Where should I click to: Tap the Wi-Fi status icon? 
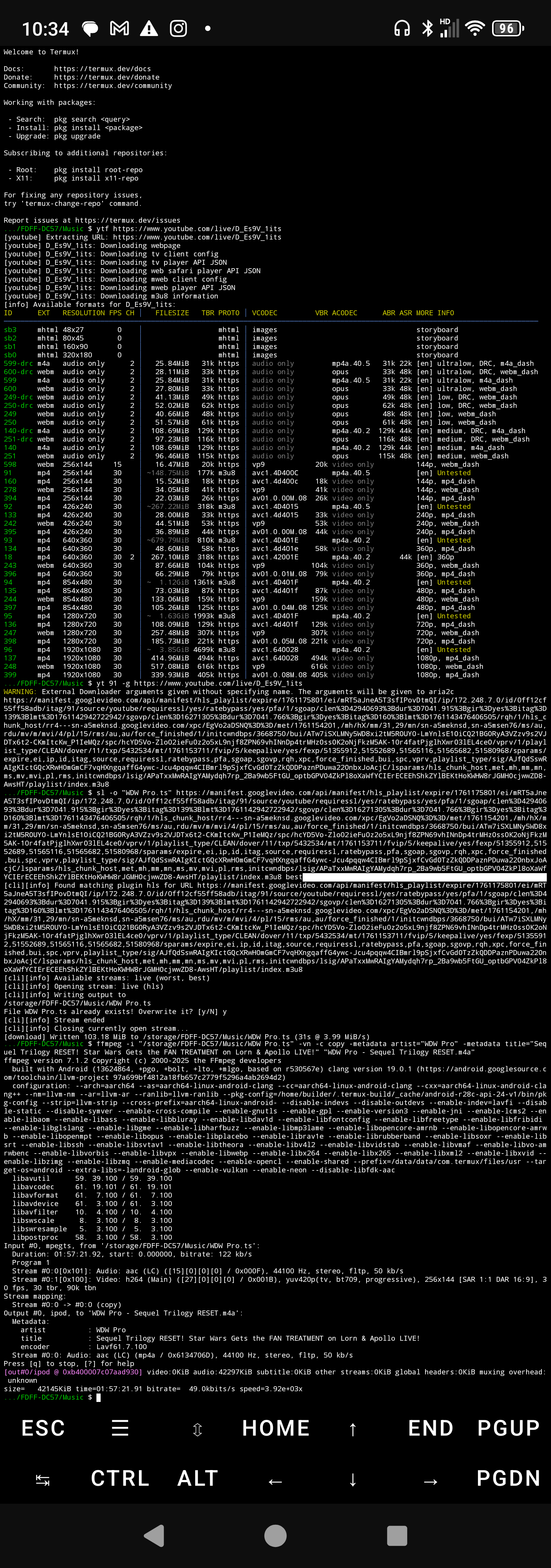pos(475,28)
